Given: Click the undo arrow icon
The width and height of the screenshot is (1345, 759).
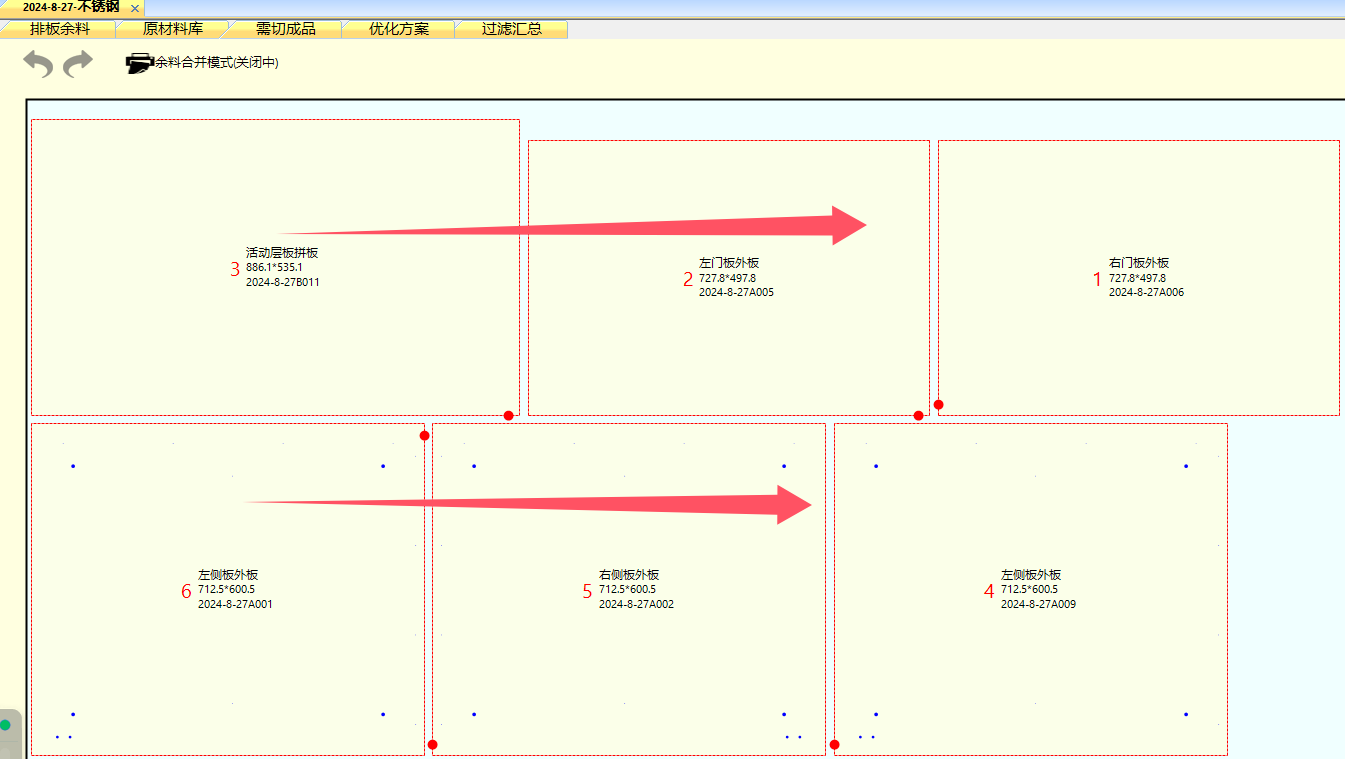Looking at the screenshot, I should [x=38, y=64].
